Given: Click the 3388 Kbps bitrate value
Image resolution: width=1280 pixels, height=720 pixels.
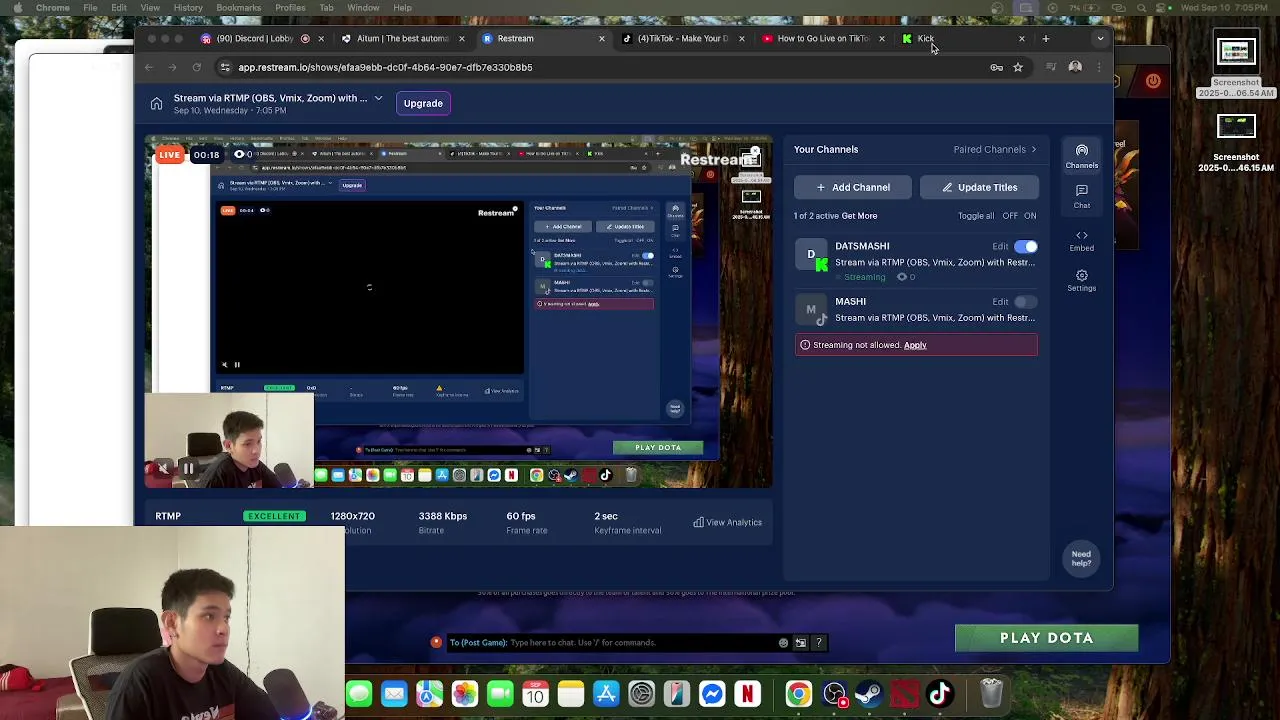Looking at the screenshot, I should [443, 516].
